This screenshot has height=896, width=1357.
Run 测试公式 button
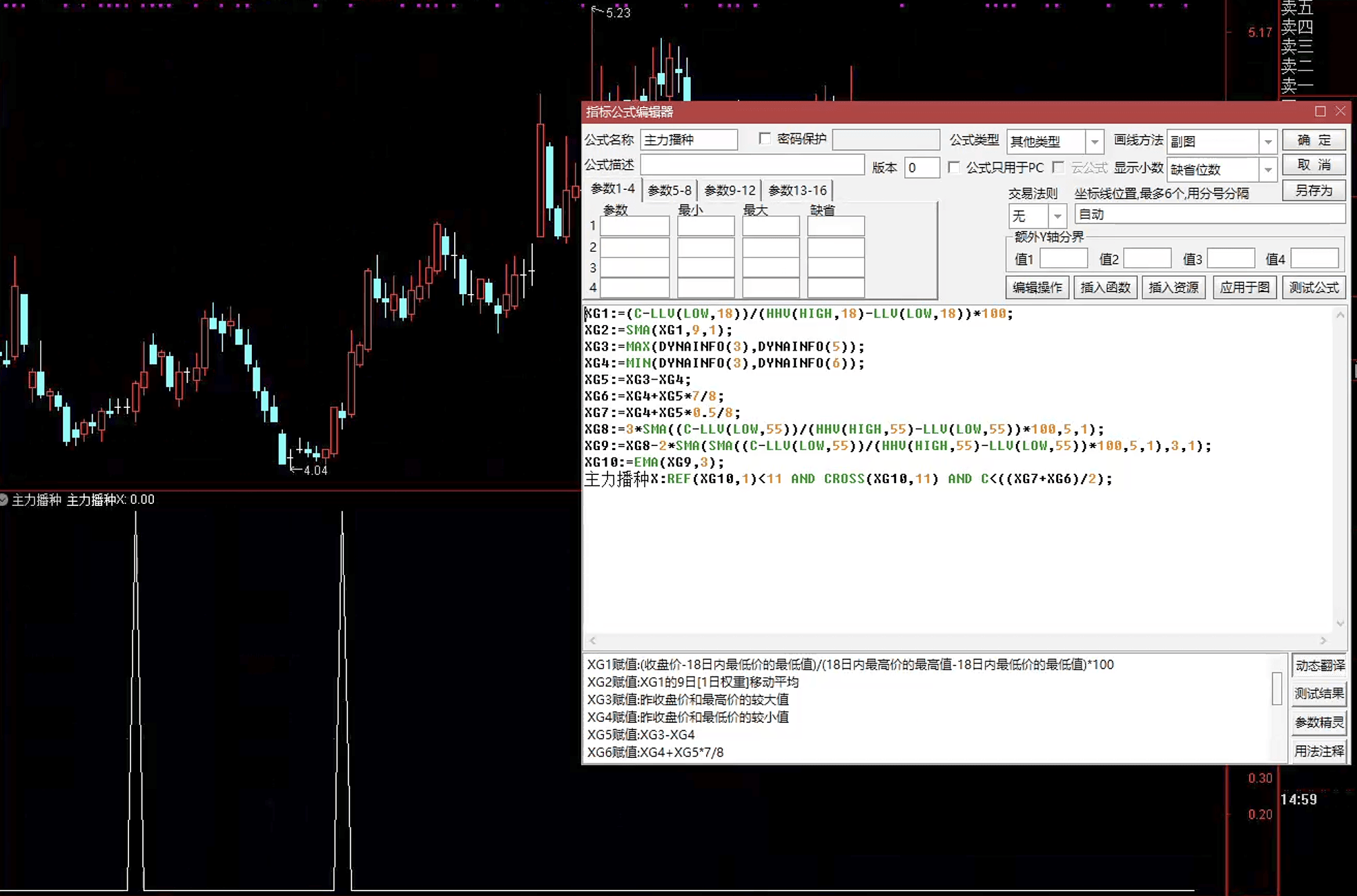pos(1314,287)
